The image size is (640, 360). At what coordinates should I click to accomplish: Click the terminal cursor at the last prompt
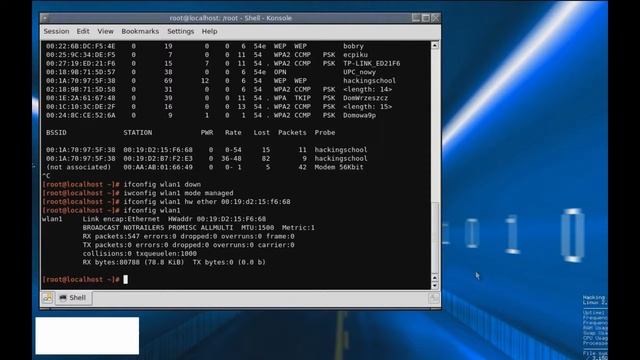click(x=125, y=279)
